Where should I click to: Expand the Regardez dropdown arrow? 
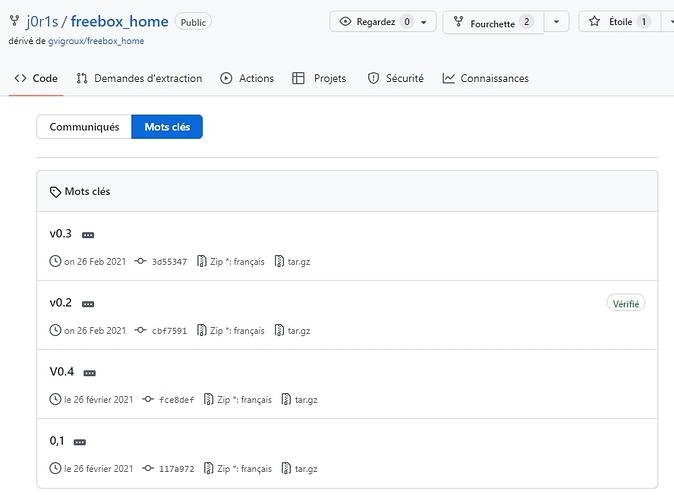point(424,22)
